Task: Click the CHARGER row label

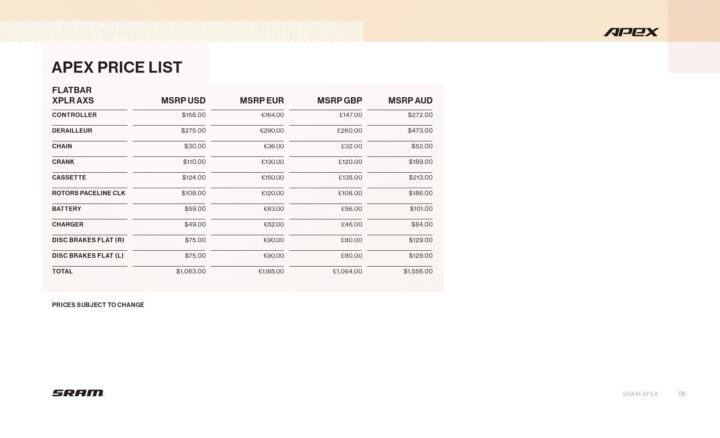Action: (x=68, y=224)
